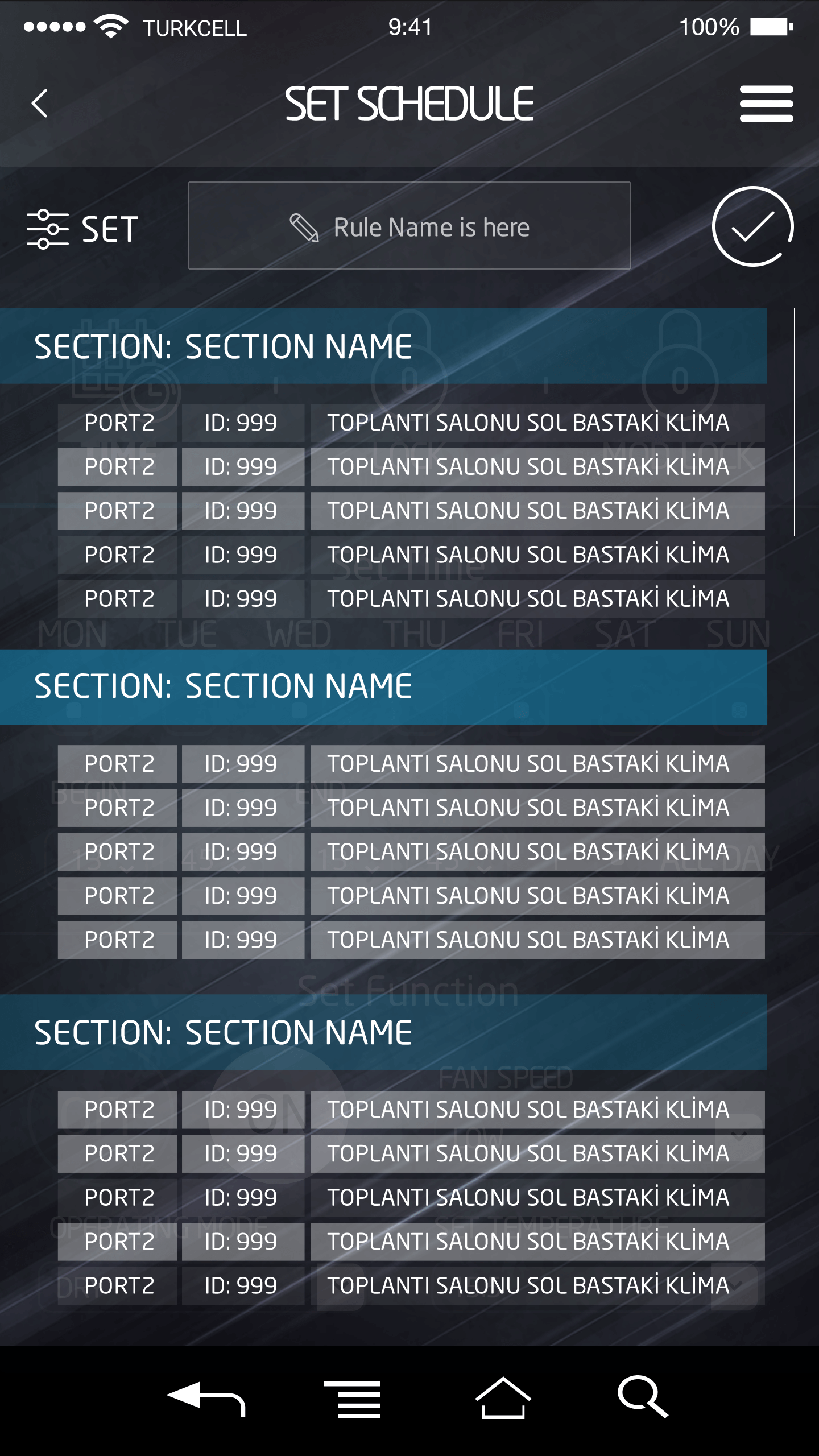
Task: Collapse the third SECTION NAME header
Action: [383, 1032]
